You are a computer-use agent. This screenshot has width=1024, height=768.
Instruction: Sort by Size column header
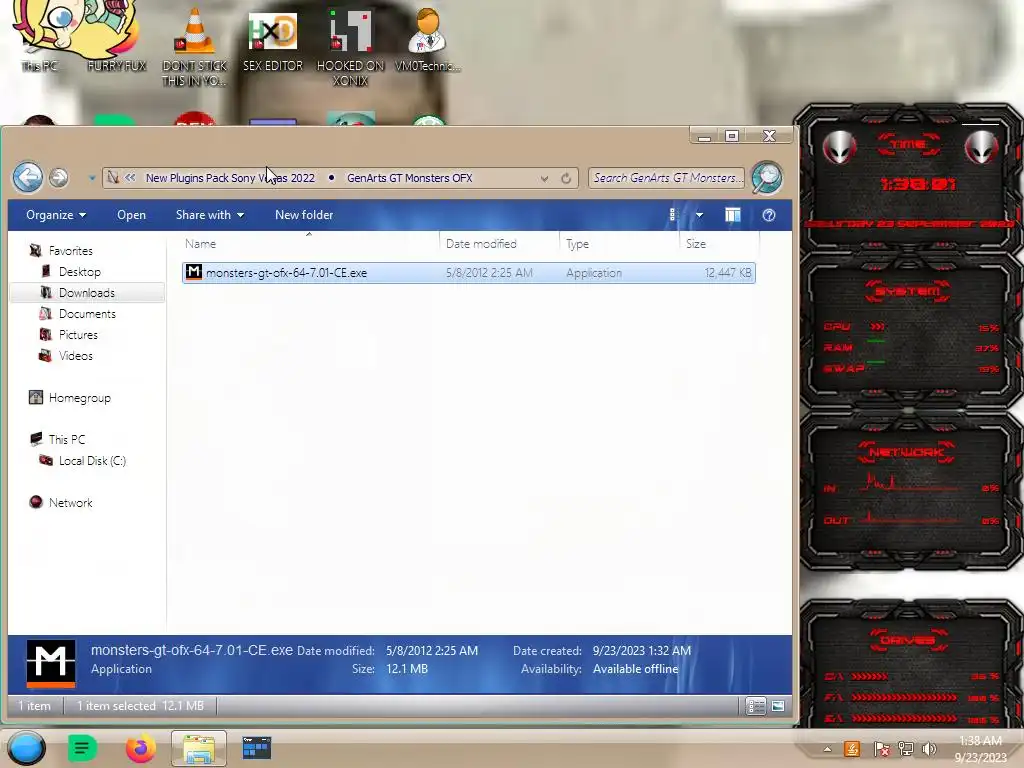[x=718, y=244]
